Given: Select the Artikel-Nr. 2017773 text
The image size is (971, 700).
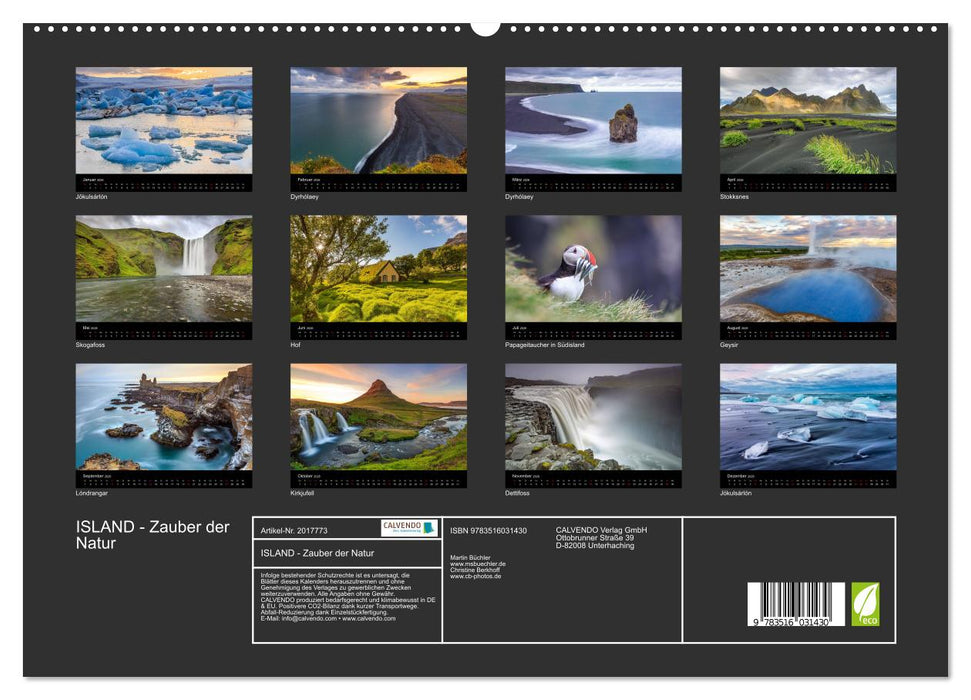Looking at the screenshot, I should [x=294, y=531].
